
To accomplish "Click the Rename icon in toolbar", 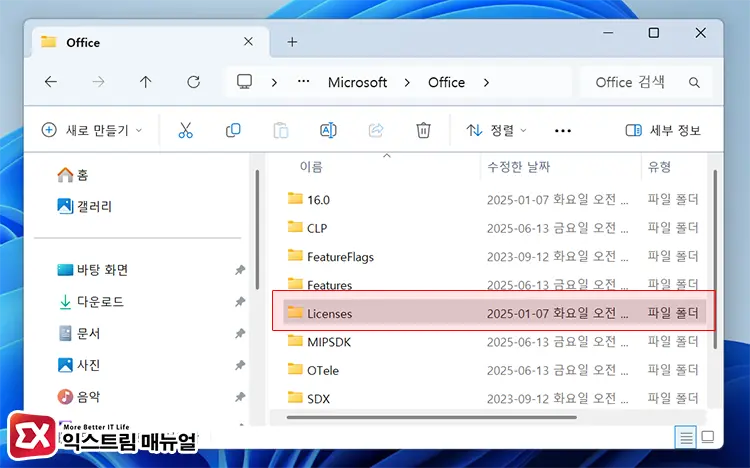I will coord(328,130).
